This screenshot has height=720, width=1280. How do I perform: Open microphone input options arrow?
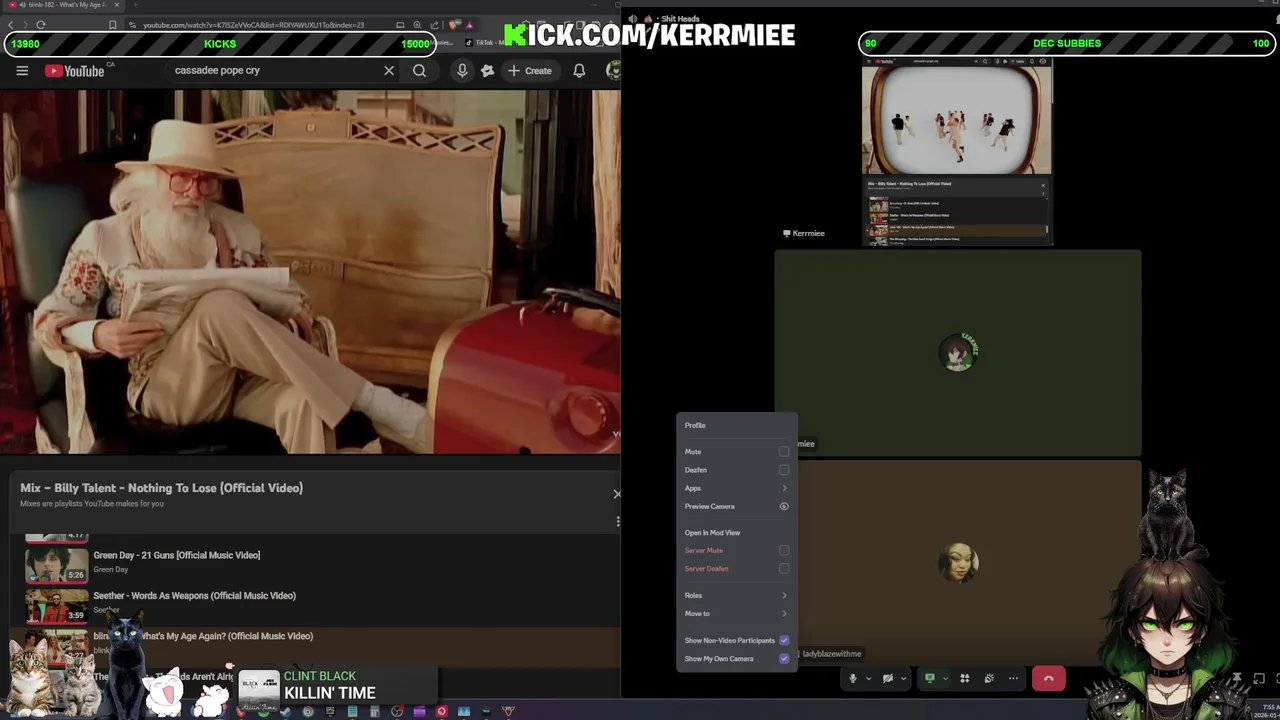[x=868, y=678]
